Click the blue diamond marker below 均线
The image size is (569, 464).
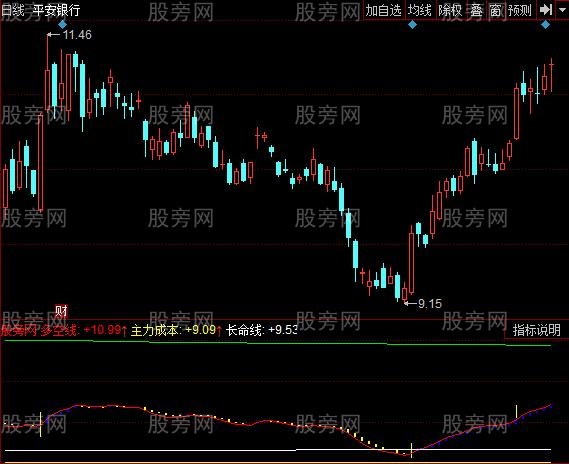pyautogui.click(x=412, y=24)
